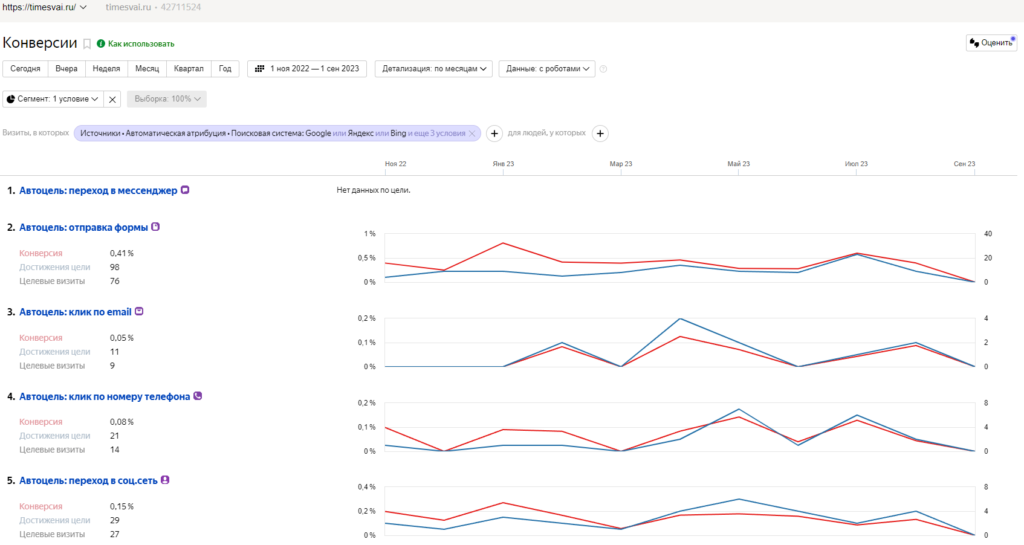Open goal Автоцель: клик по номеру телефона
This screenshot has width=1024, height=545.
(104, 396)
